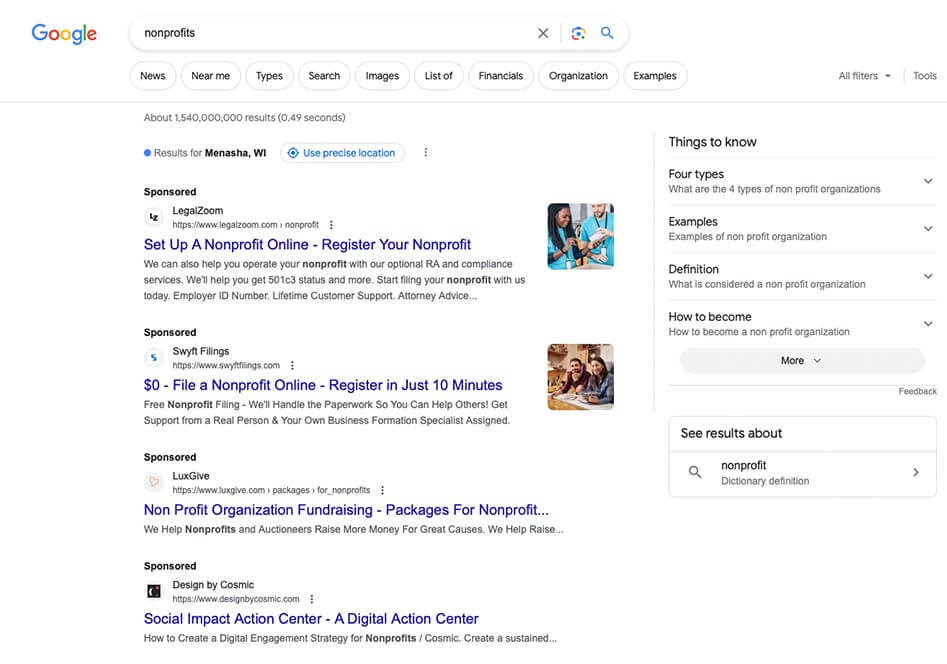Expand the "How to become" section
This screenshot has width=947, height=664.
pos(928,323)
